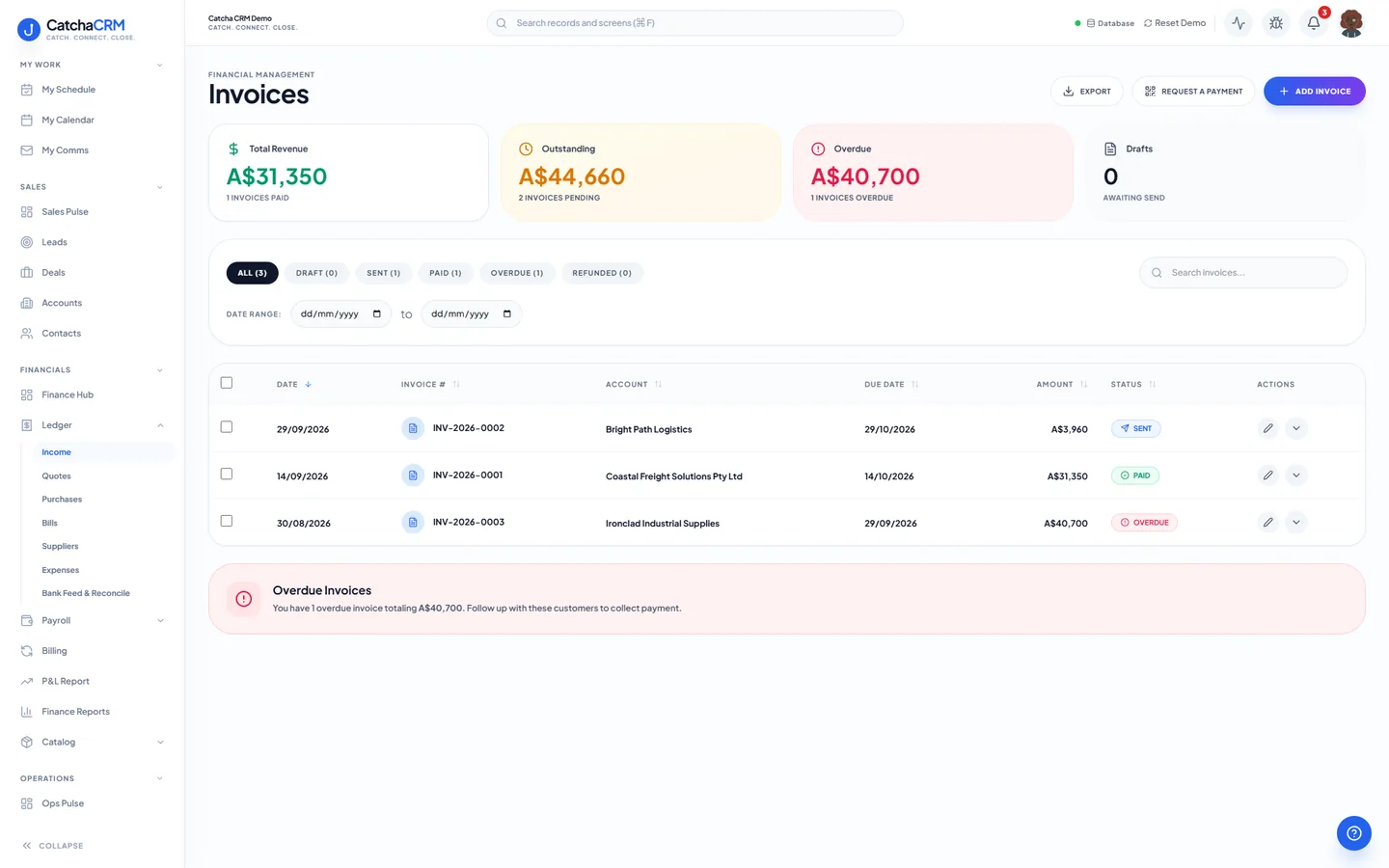Screen dimensions: 1389x868
Task: Switch to the Overdue (1) filter tab
Action: tap(517, 273)
